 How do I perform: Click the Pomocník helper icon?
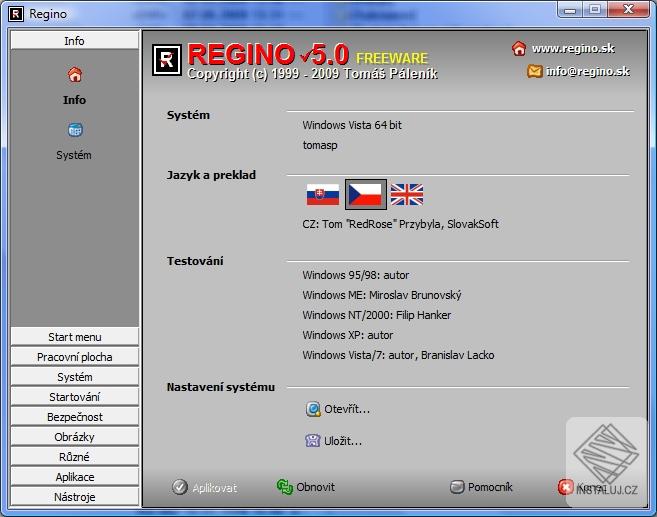(457, 487)
